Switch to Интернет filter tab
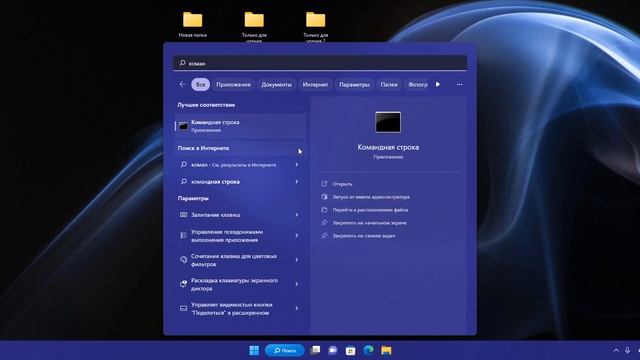 315,84
